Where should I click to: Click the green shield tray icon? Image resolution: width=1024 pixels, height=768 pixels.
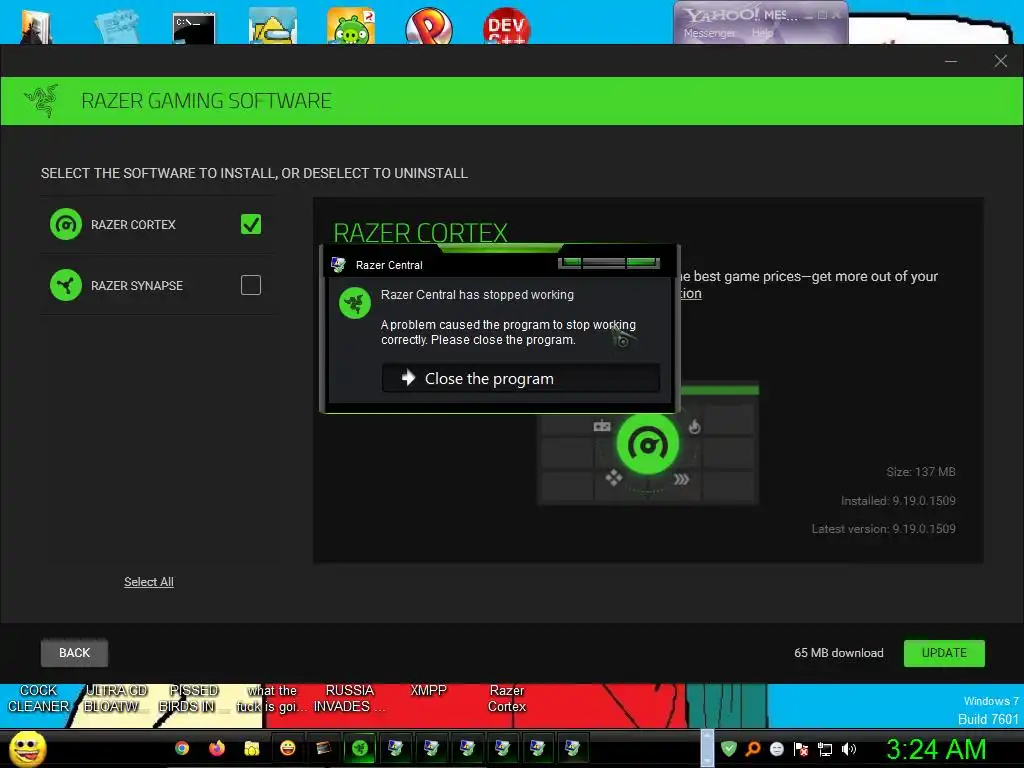pyautogui.click(x=729, y=749)
